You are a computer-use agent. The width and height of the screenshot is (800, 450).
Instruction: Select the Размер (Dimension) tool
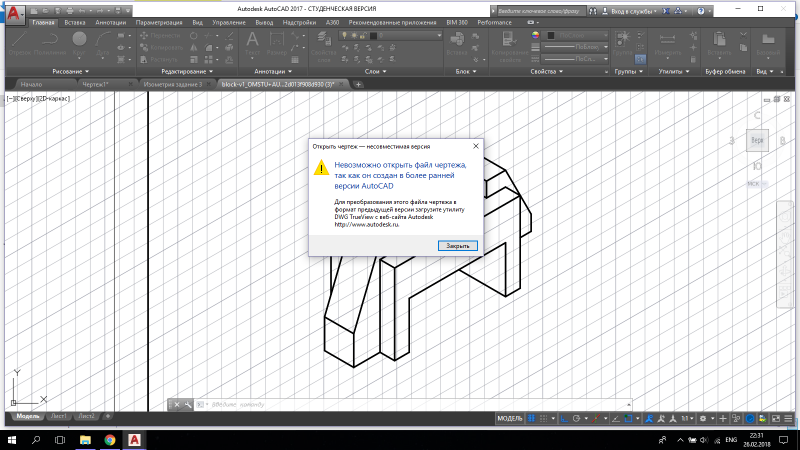(277, 43)
